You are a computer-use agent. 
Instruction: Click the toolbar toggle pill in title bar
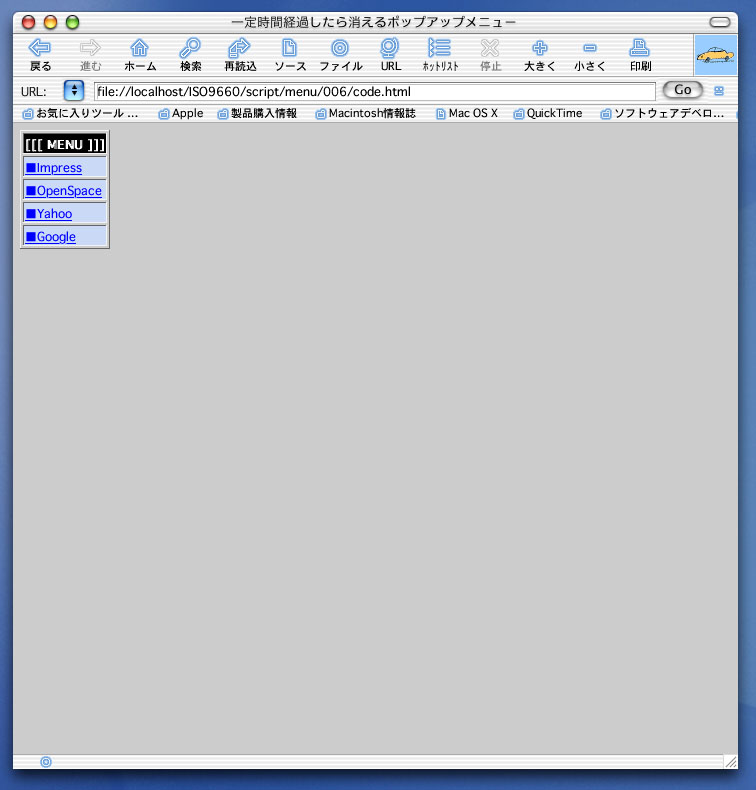tap(719, 22)
